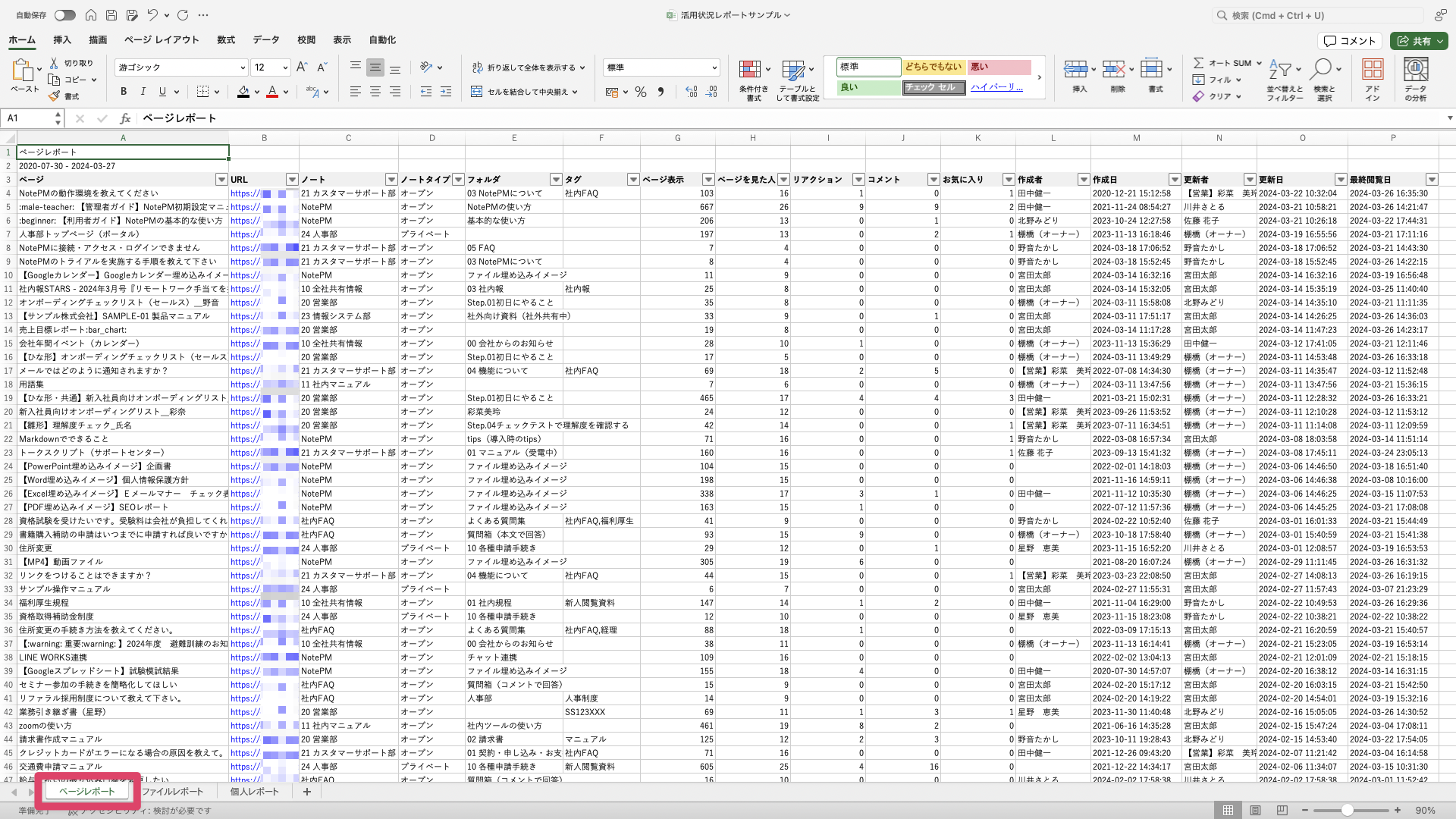Open the font size dropdown
The image size is (1456, 819).
(x=285, y=67)
